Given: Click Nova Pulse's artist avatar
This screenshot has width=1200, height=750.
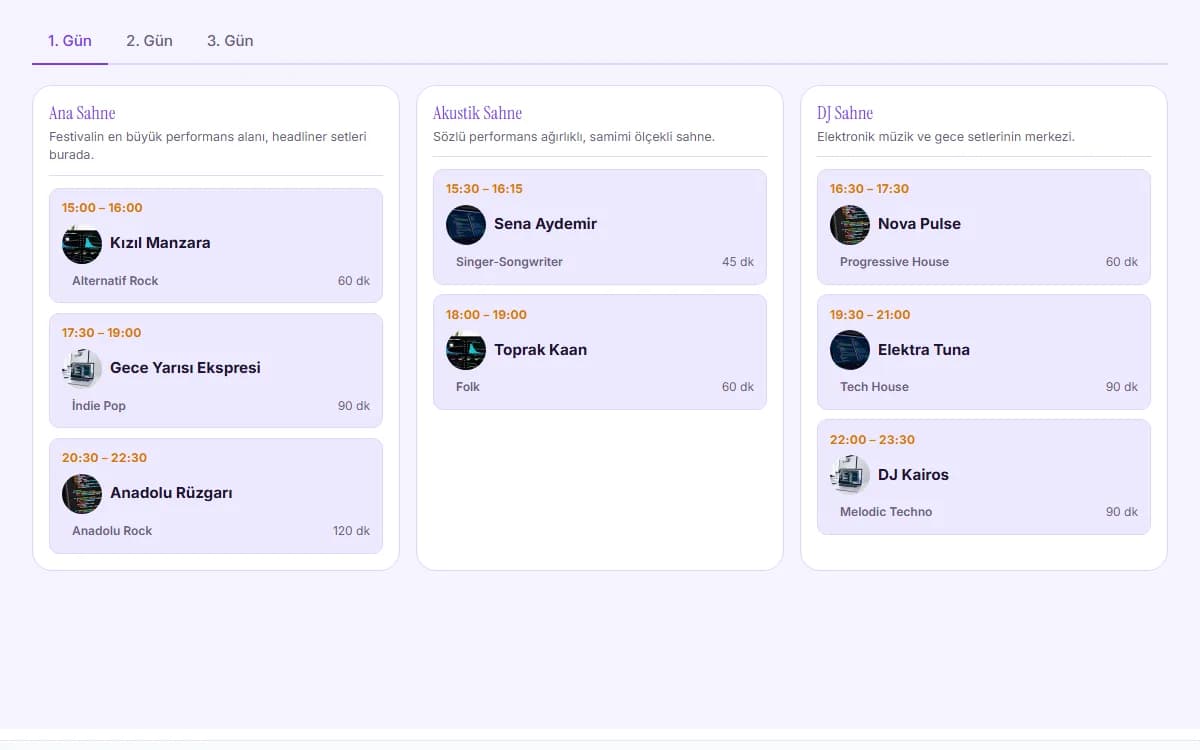Looking at the screenshot, I should [850, 225].
